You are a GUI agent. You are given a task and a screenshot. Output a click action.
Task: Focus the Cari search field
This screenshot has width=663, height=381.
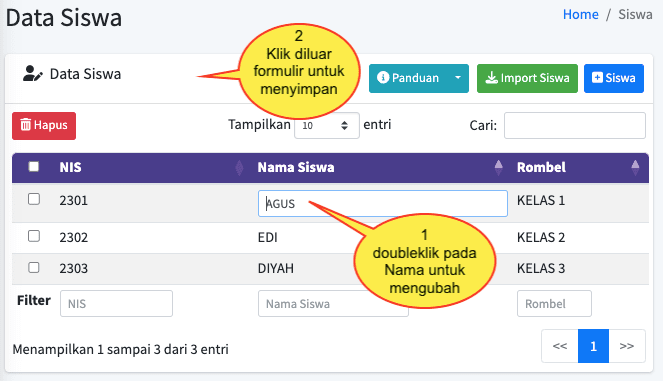click(x=575, y=125)
